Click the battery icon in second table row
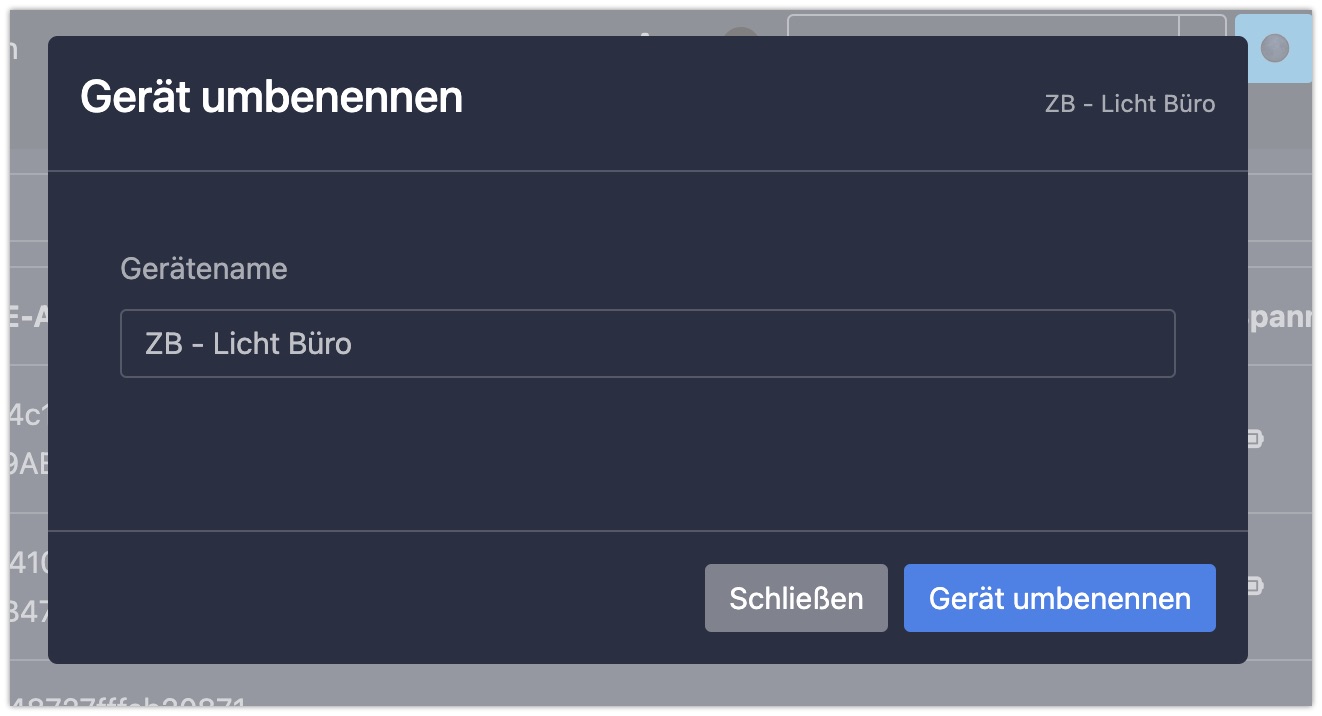The height and width of the screenshot is (716, 1322). coord(1255,586)
